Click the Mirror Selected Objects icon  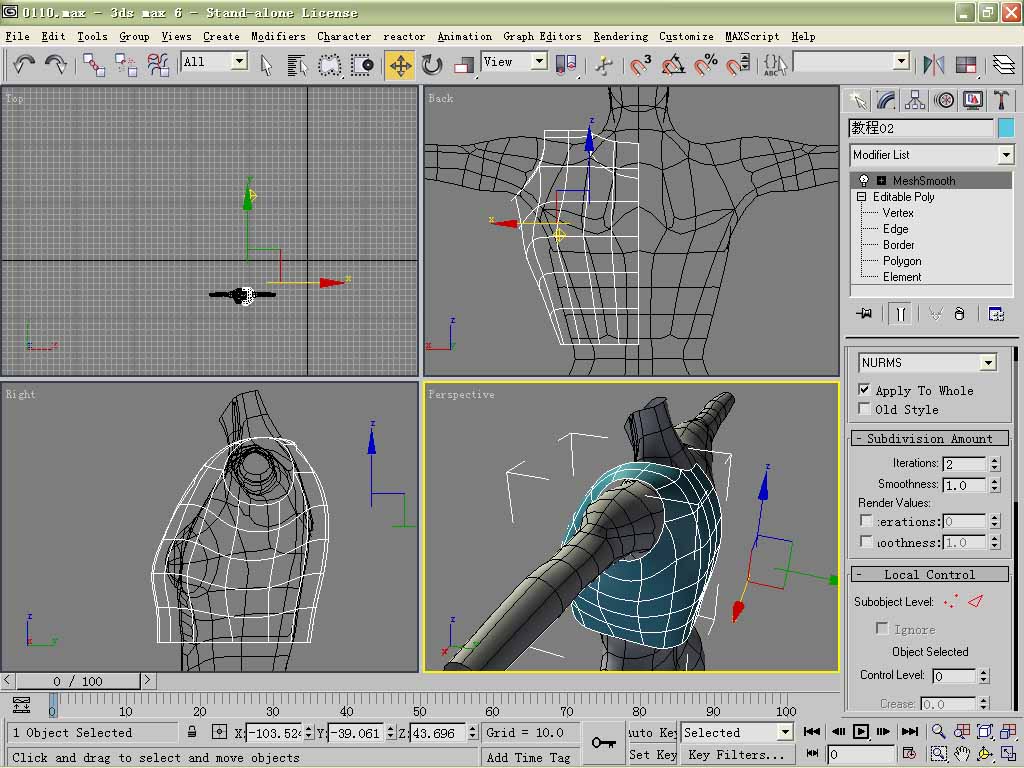[x=934, y=64]
